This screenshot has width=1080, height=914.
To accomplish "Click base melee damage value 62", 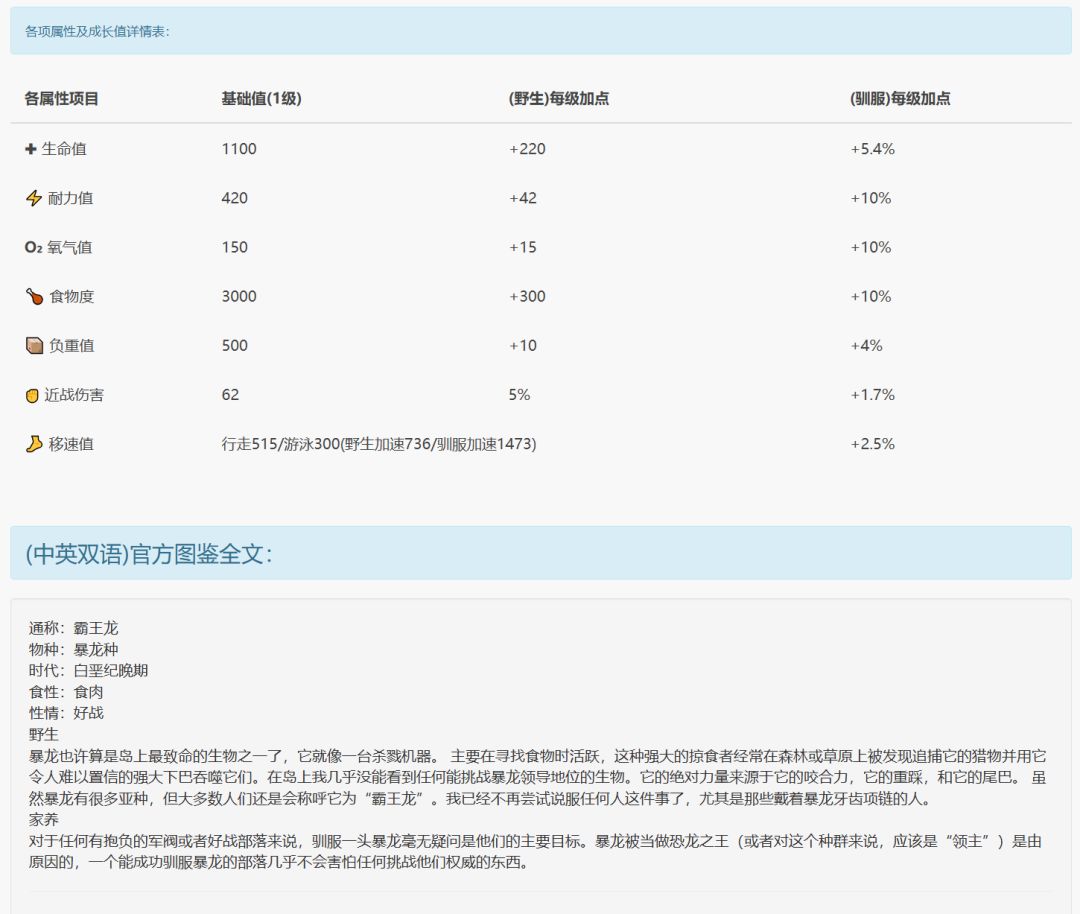I will [230, 395].
